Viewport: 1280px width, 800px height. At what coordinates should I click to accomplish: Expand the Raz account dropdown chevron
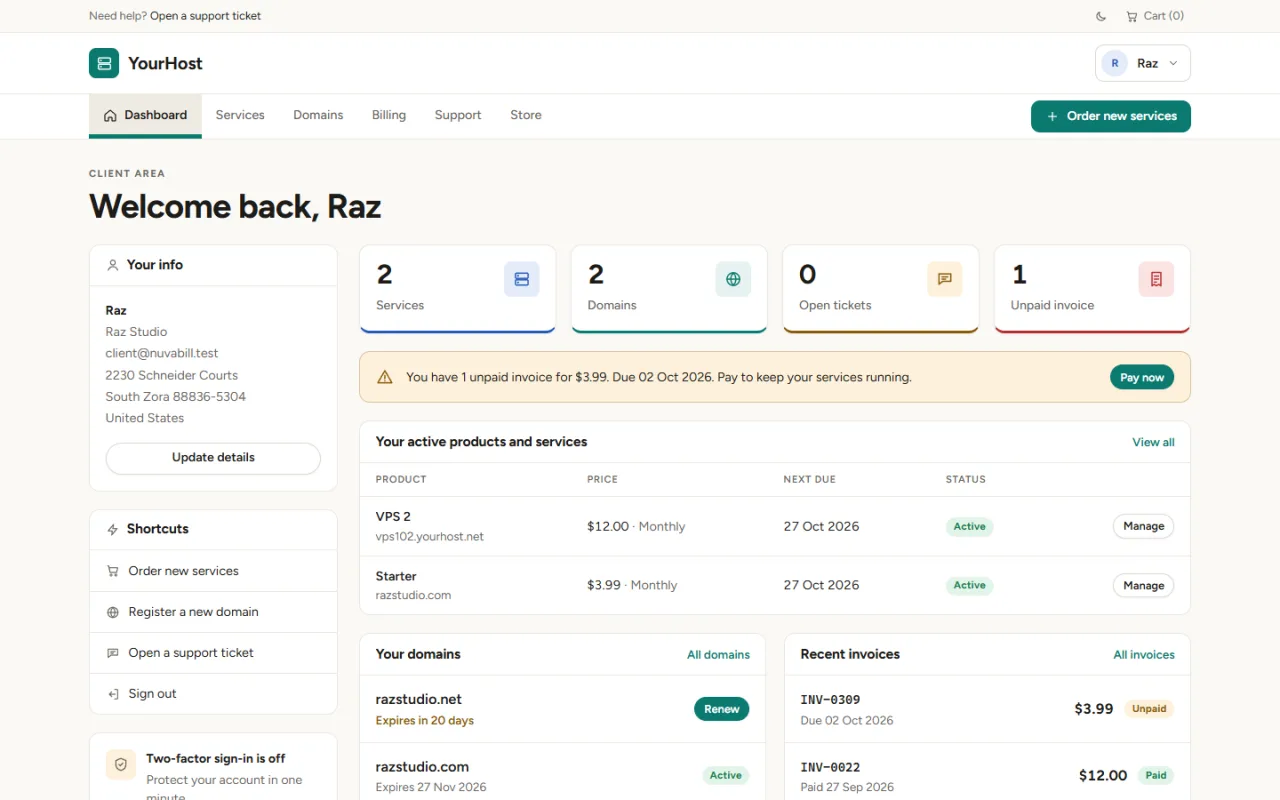click(x=1173, y=63)
